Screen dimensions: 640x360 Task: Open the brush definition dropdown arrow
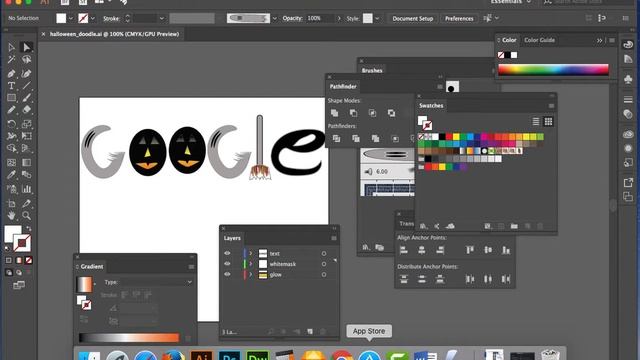[x=274, y=18]
